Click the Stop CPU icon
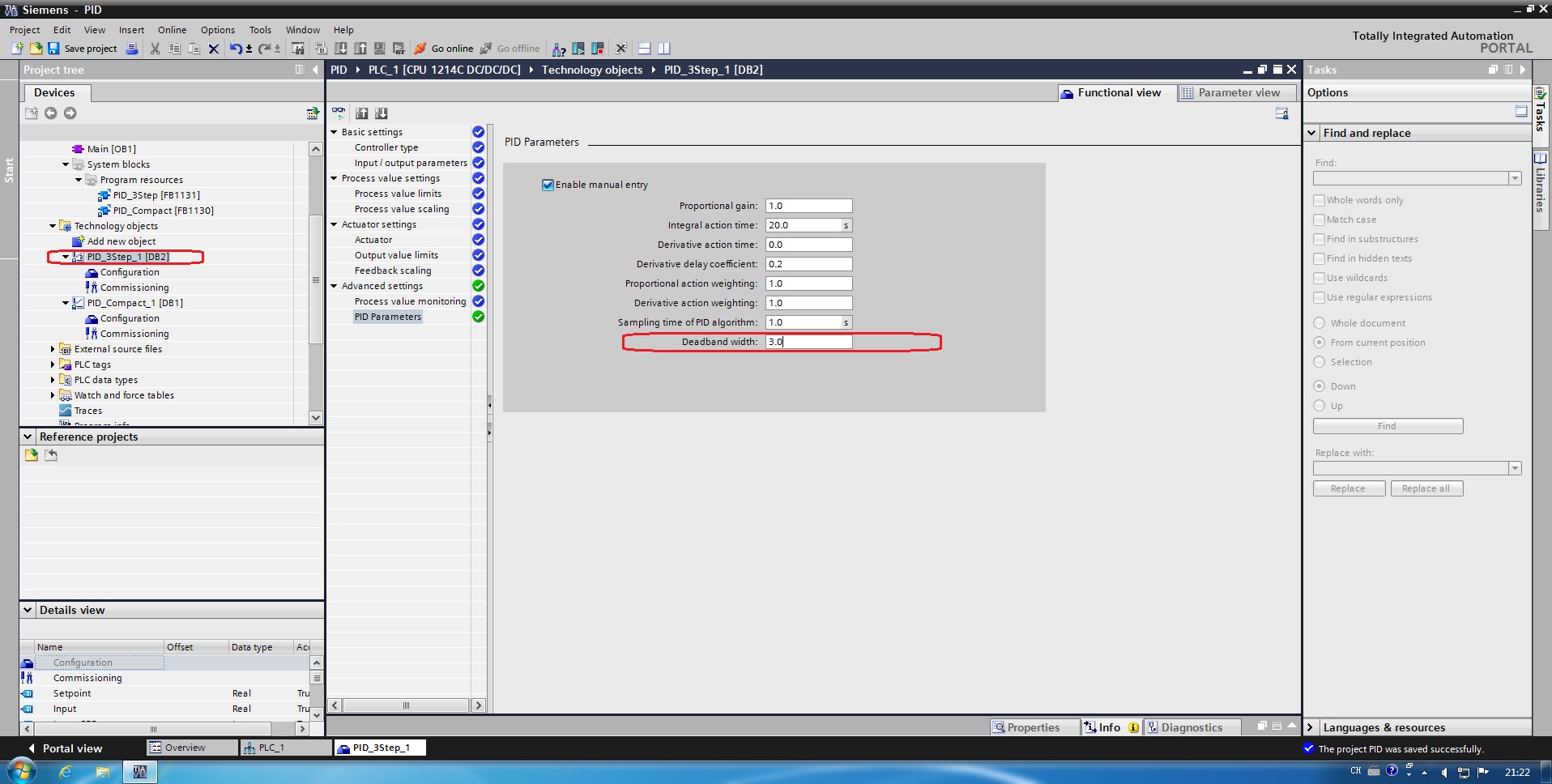The height and width of the screenshot is (784, 1552). [x=598, y=49]
